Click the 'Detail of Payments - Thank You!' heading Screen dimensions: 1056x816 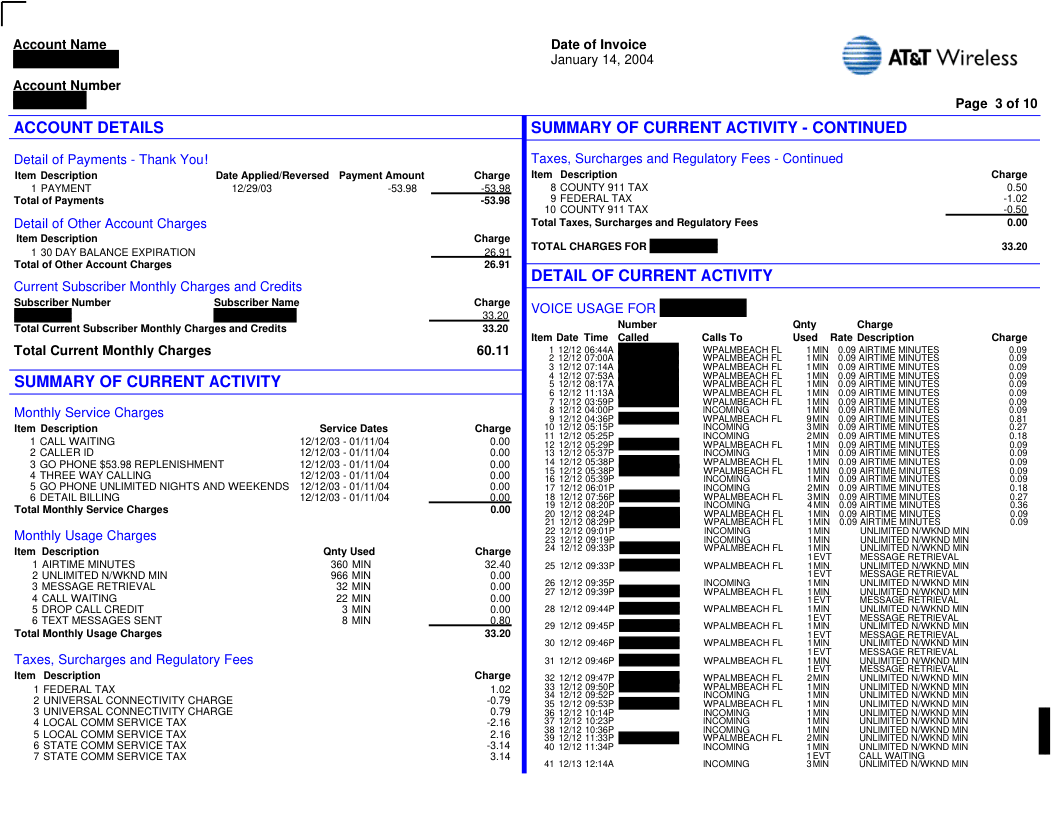[111, 160]
